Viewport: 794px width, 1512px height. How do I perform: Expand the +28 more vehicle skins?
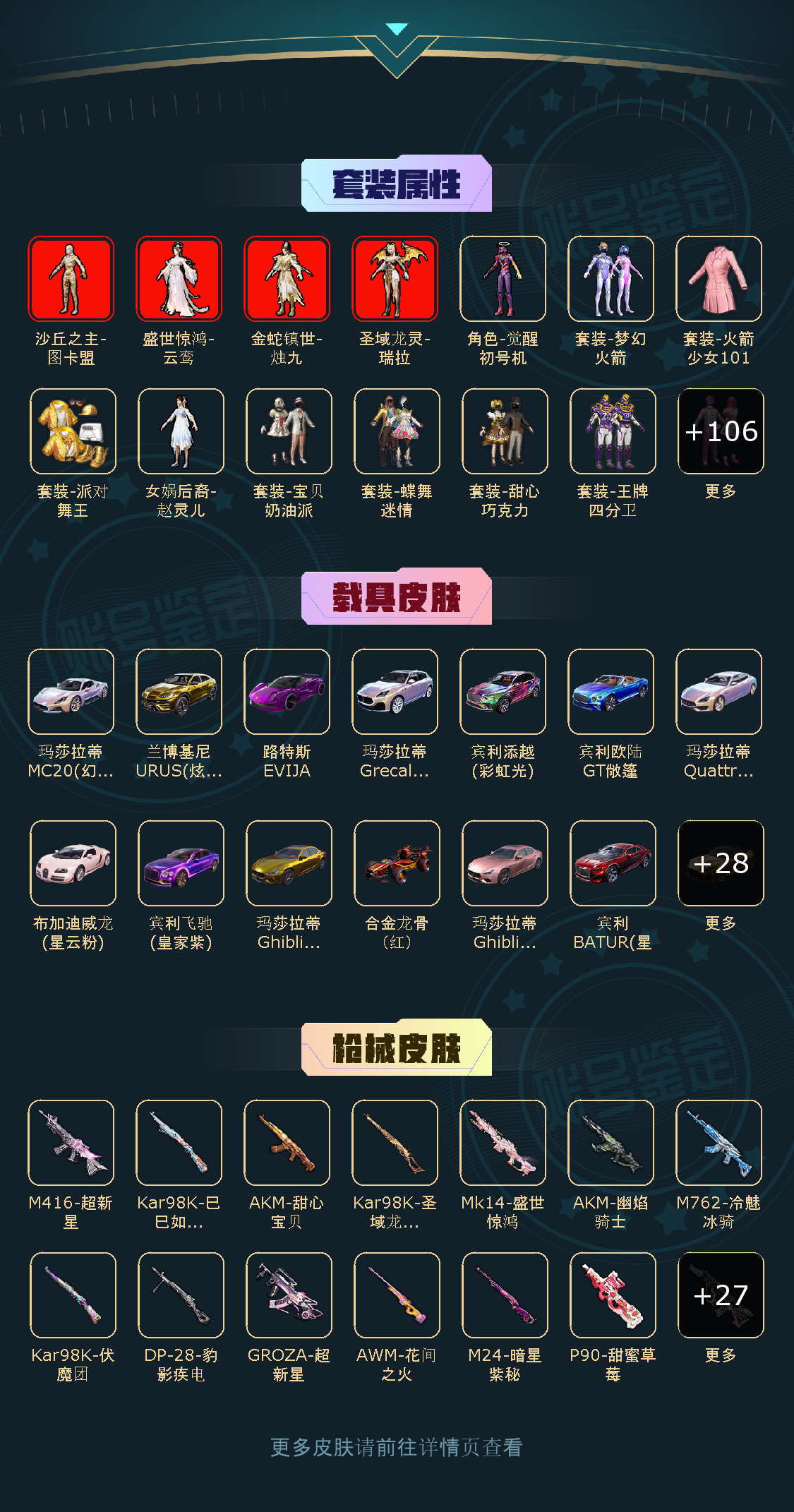tap(721, 863)
